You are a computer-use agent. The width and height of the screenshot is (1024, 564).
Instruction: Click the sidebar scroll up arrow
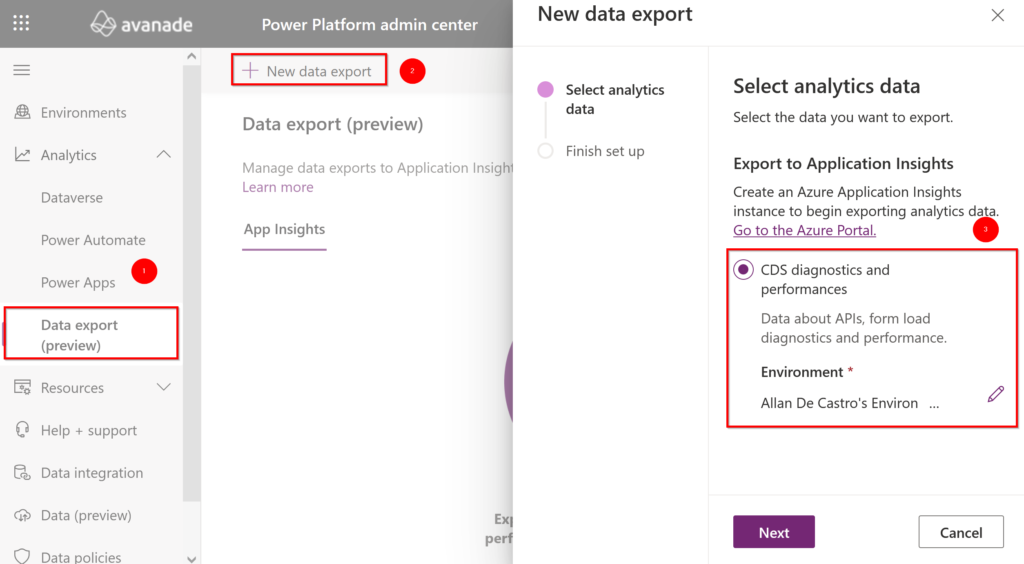(x=191, y=56)
